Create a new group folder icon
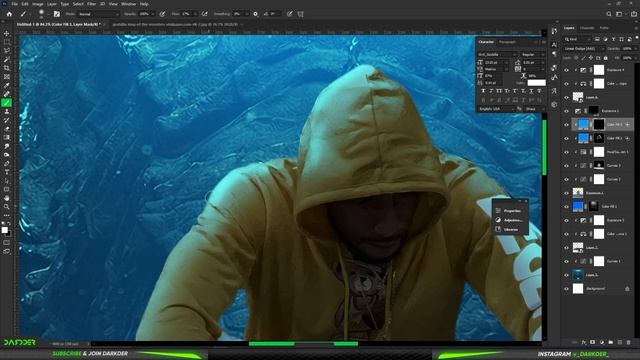Viewport: 640px width, 360px height. pos(611,342)
